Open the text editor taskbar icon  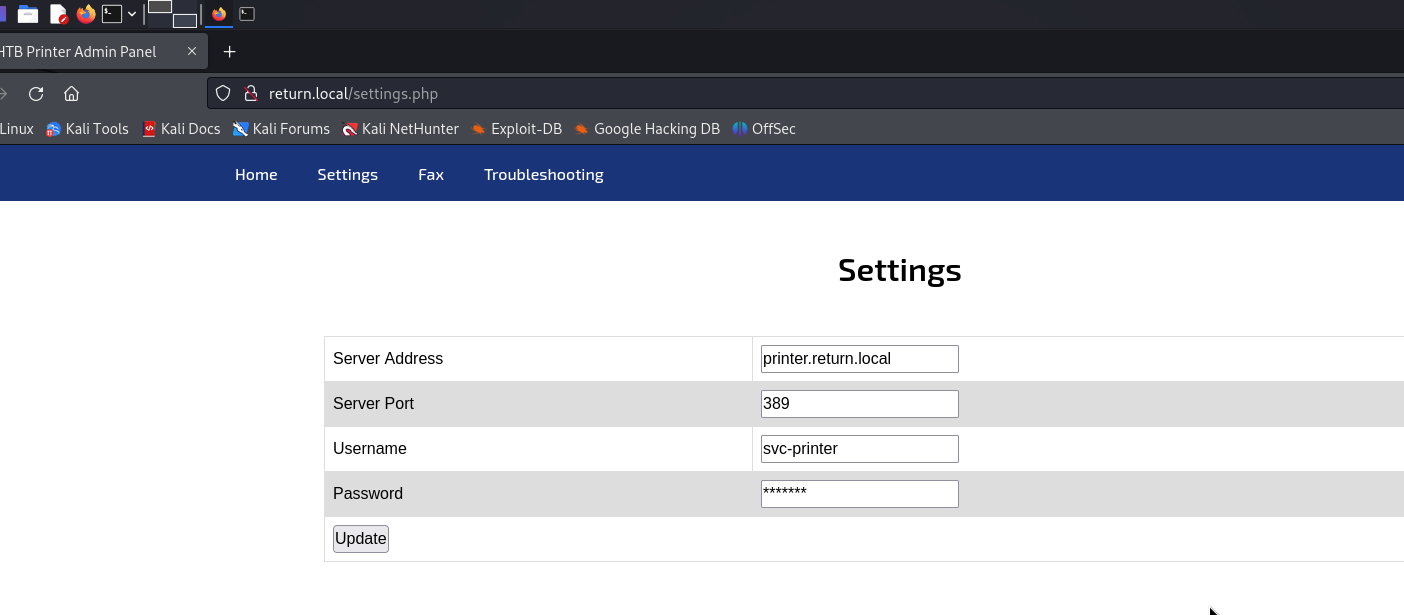click(x=58, y=14)
